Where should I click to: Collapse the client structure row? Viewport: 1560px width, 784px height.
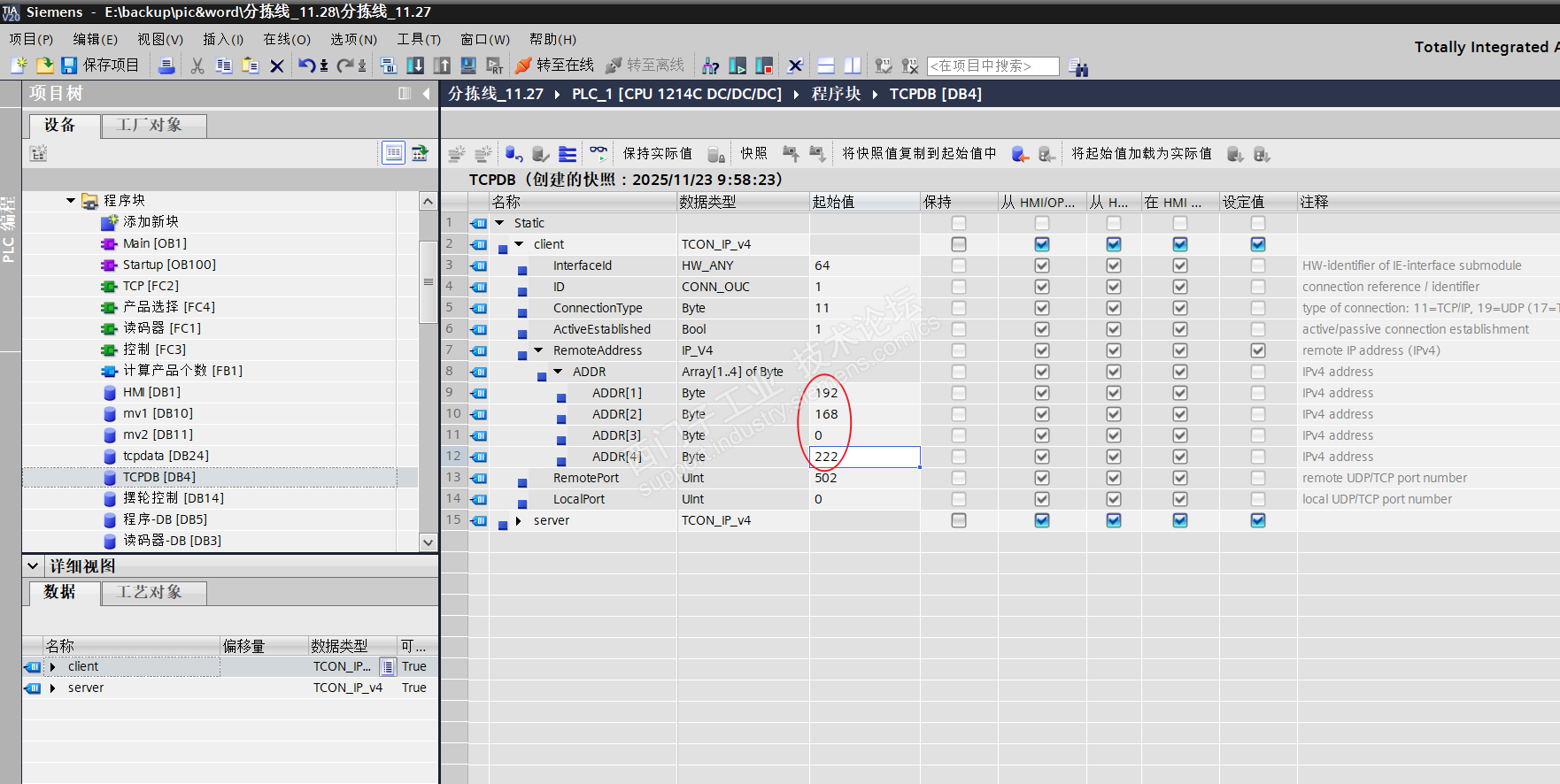tap(520, 244)
